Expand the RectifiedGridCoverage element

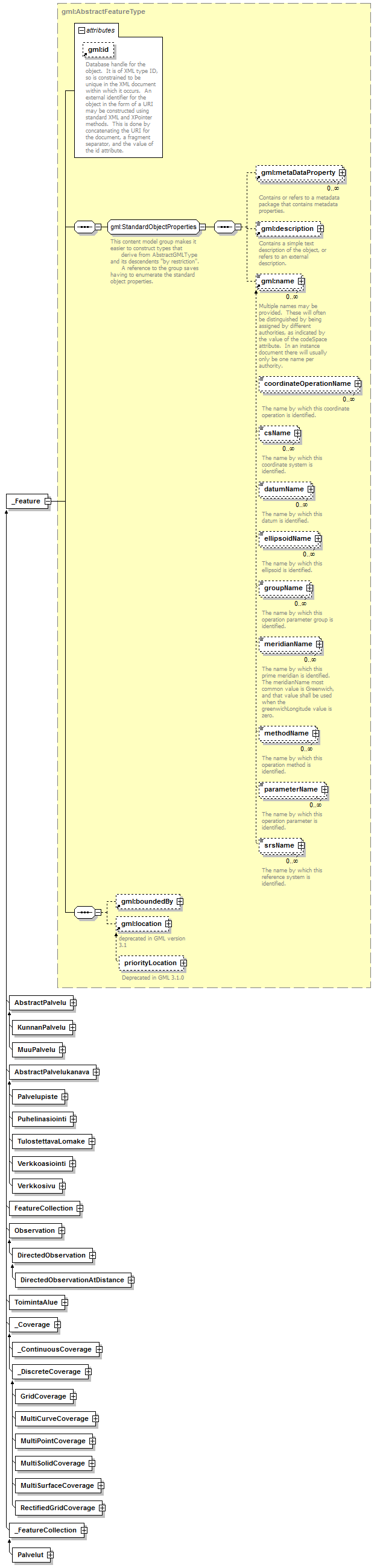pos(103,1508)
